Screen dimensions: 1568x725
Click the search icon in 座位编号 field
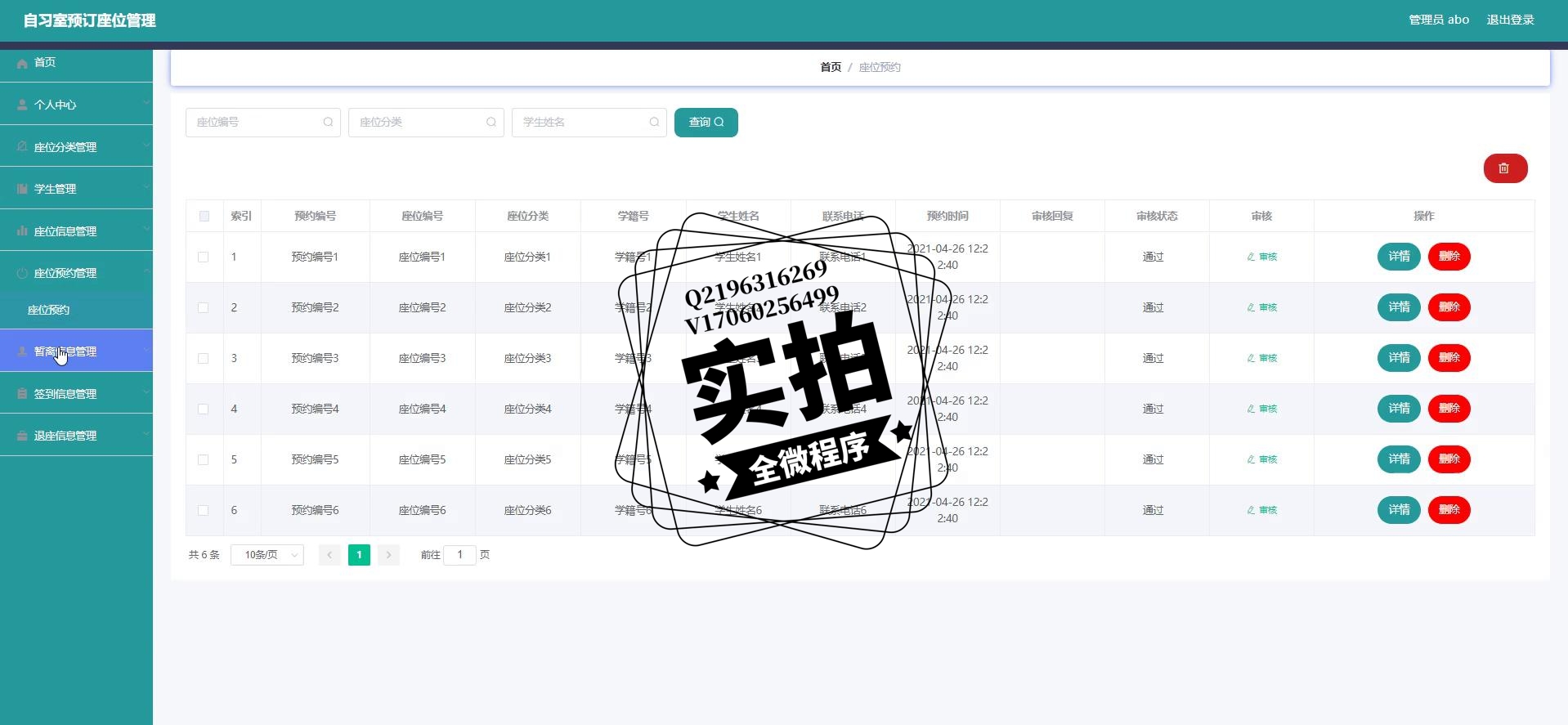click(x=328, y=123)
